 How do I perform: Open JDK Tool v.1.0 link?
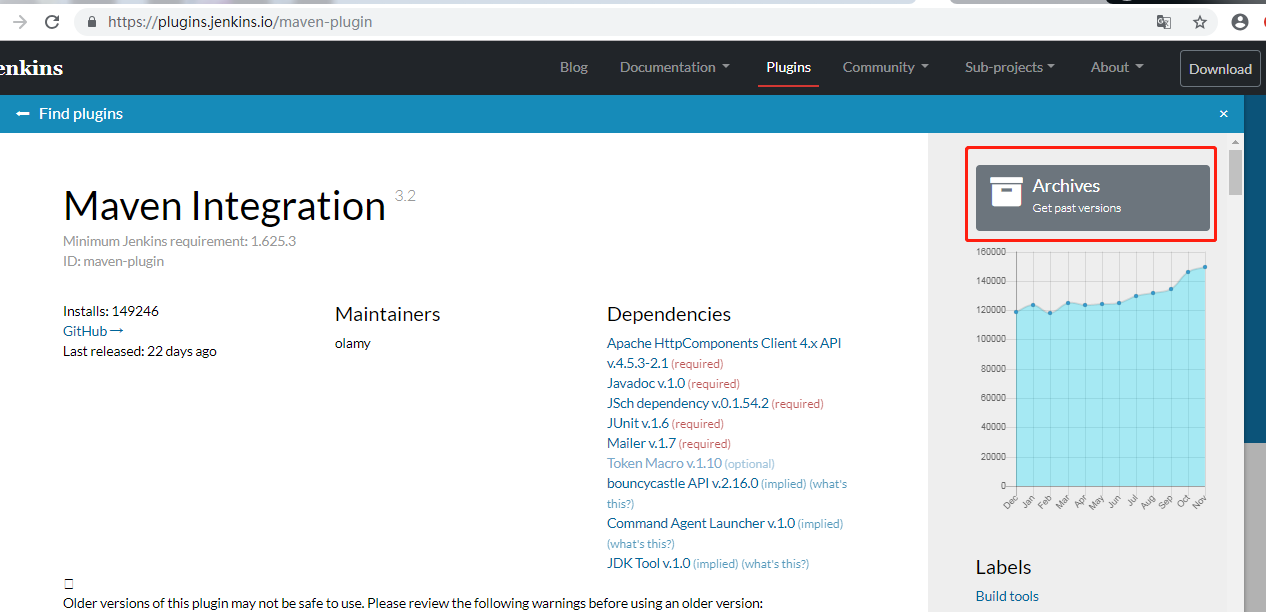[x=648, y=563]
